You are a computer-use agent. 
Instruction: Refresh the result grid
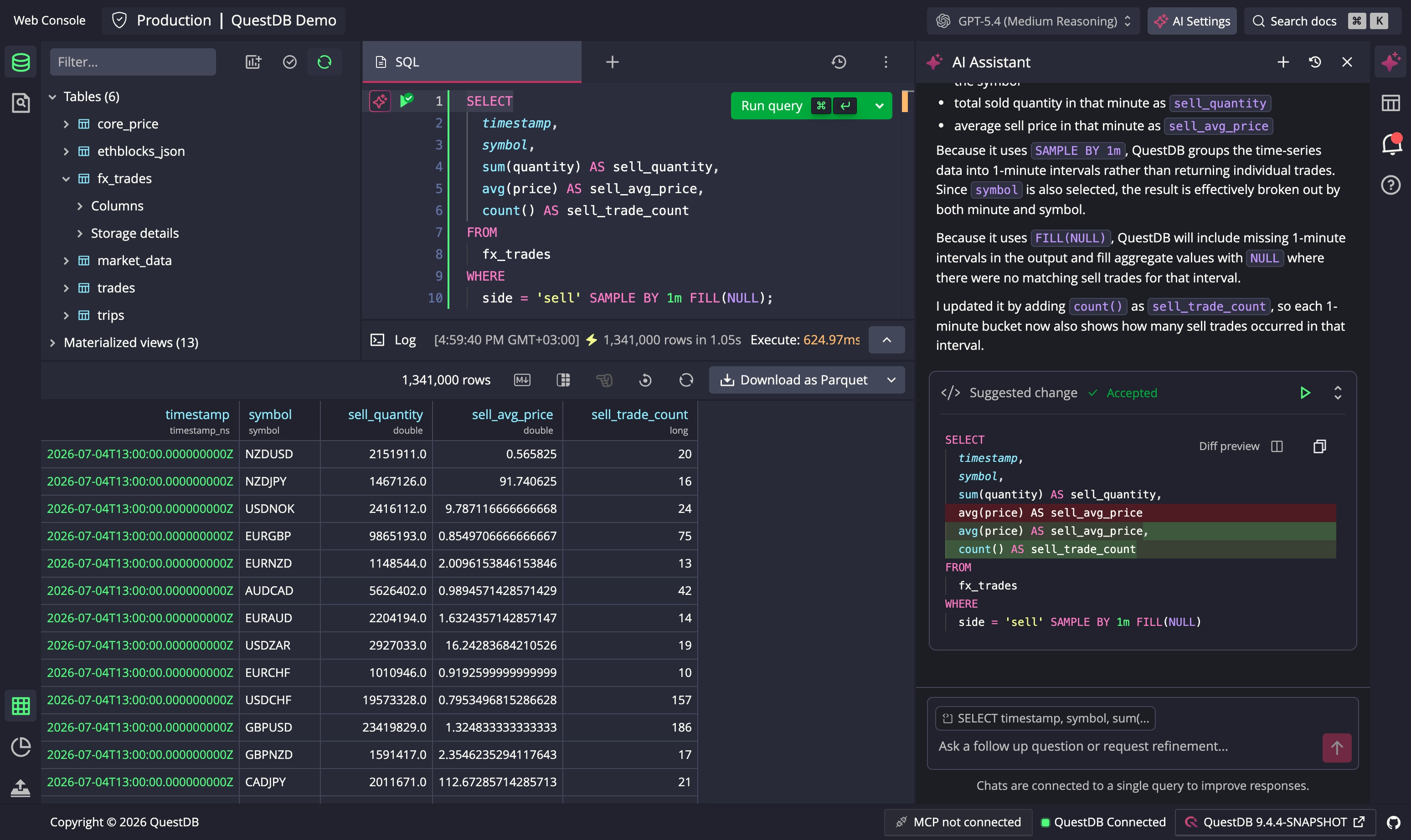tap(686, 380)
